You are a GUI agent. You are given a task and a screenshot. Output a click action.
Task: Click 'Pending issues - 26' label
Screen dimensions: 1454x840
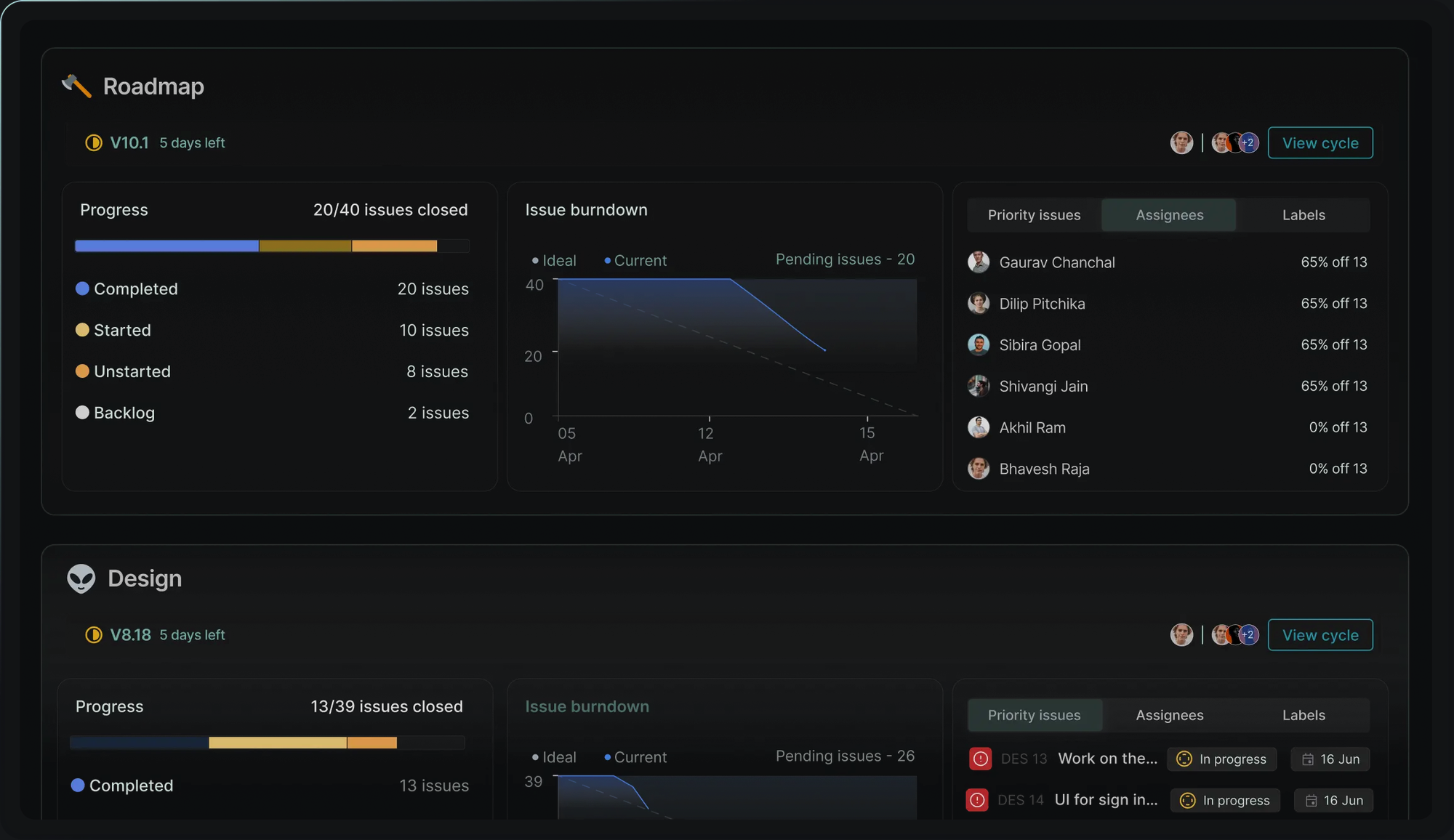[x=845, y=756]
